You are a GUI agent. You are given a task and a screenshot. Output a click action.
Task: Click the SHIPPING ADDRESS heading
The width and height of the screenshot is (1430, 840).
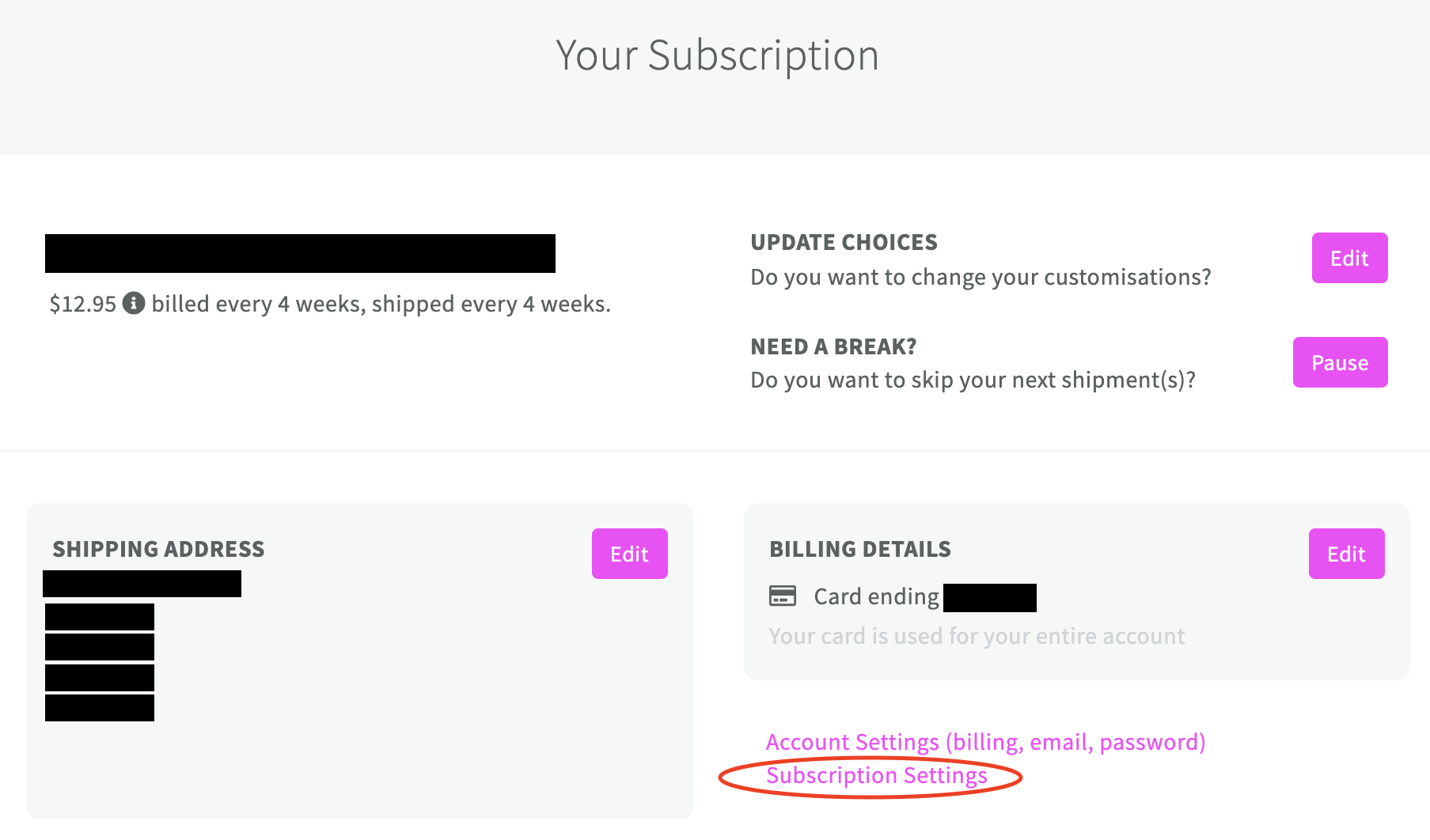click(158, 549)
